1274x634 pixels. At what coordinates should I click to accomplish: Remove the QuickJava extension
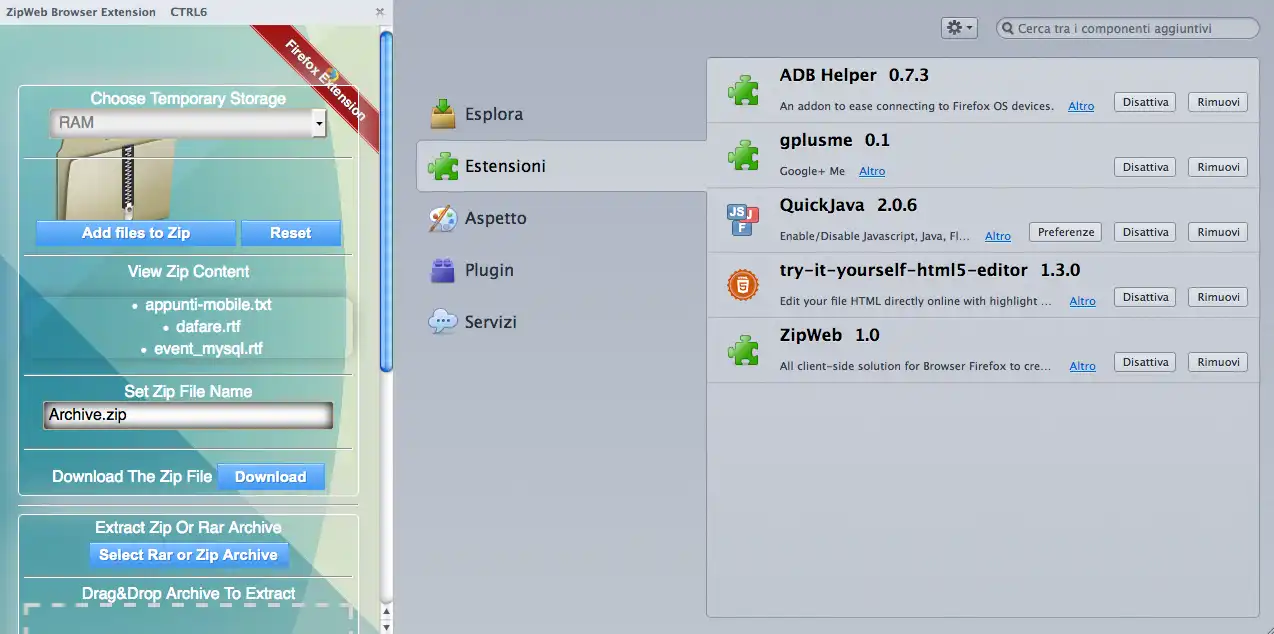[x=1218, y=232]
